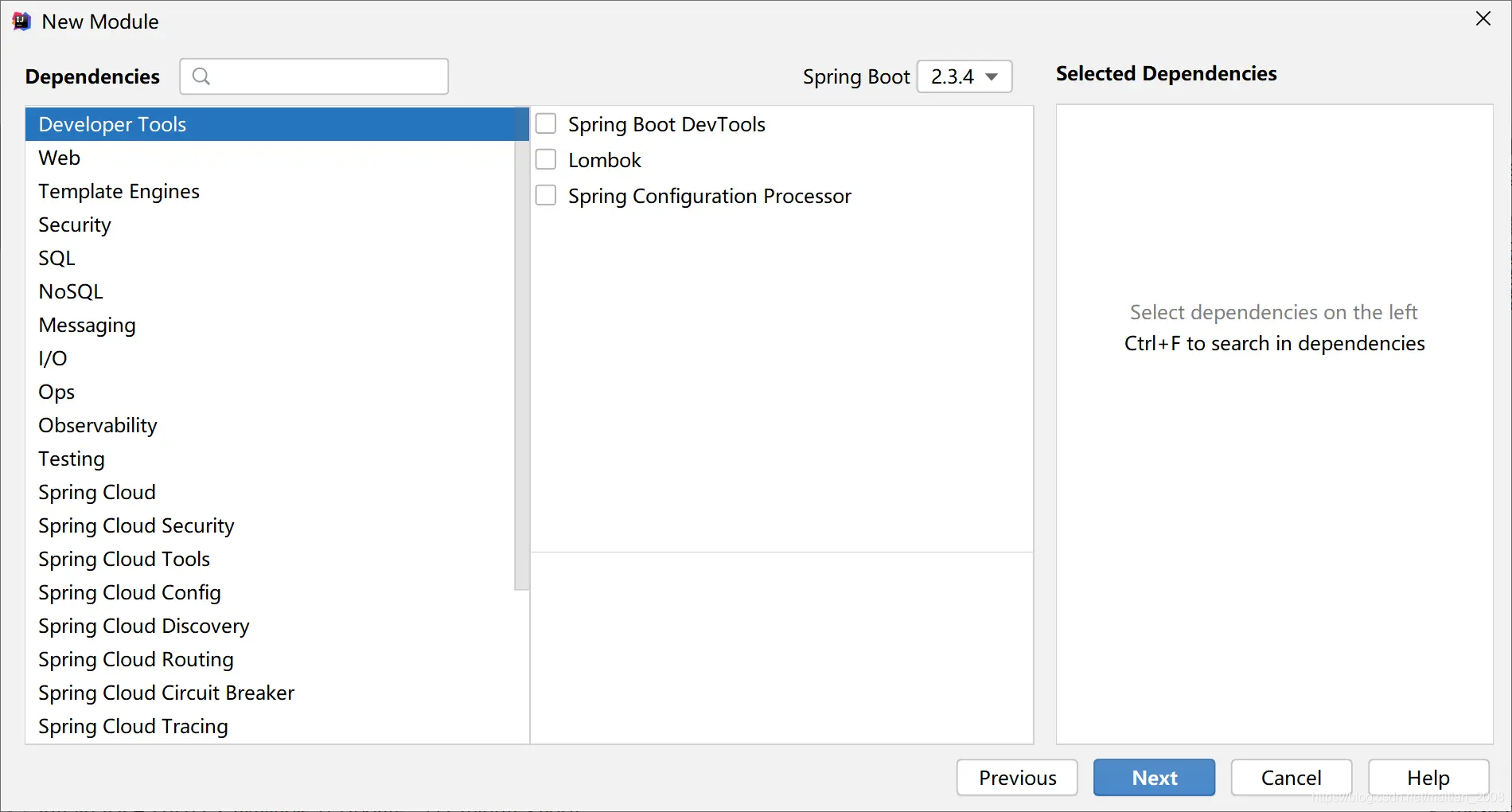
Task: Choose Spring Cloud Tracing category
Action: 271,726
